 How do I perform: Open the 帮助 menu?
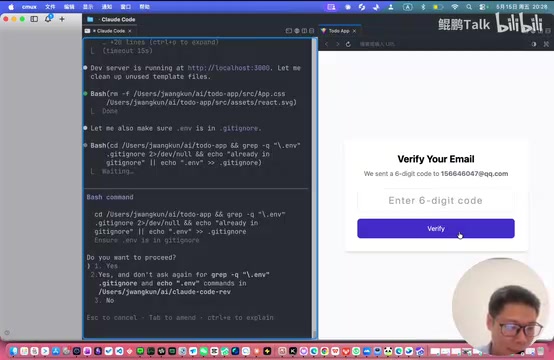(145, 7)
